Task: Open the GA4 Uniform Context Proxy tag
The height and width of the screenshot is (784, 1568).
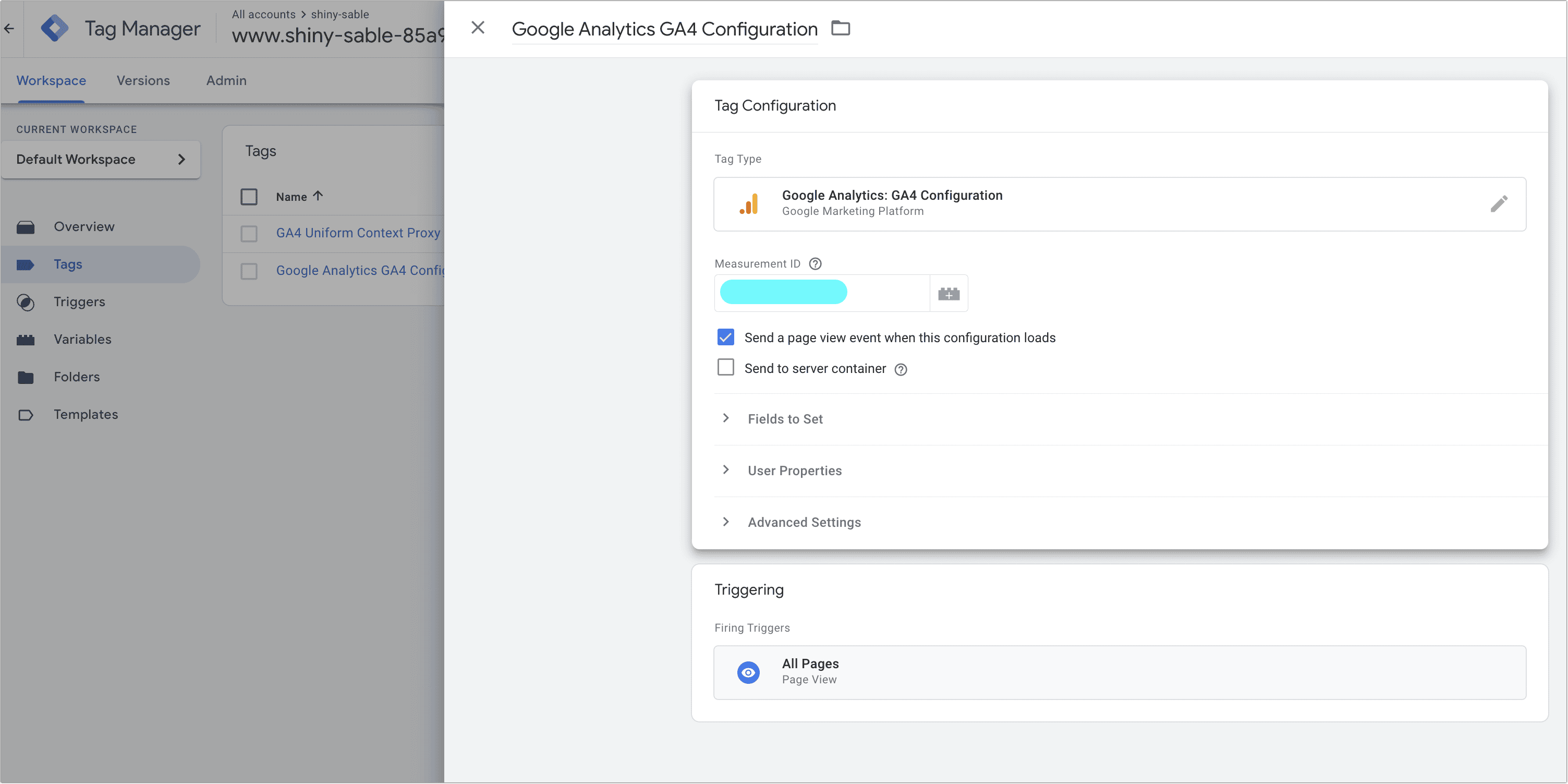Action: click(358, 233)
